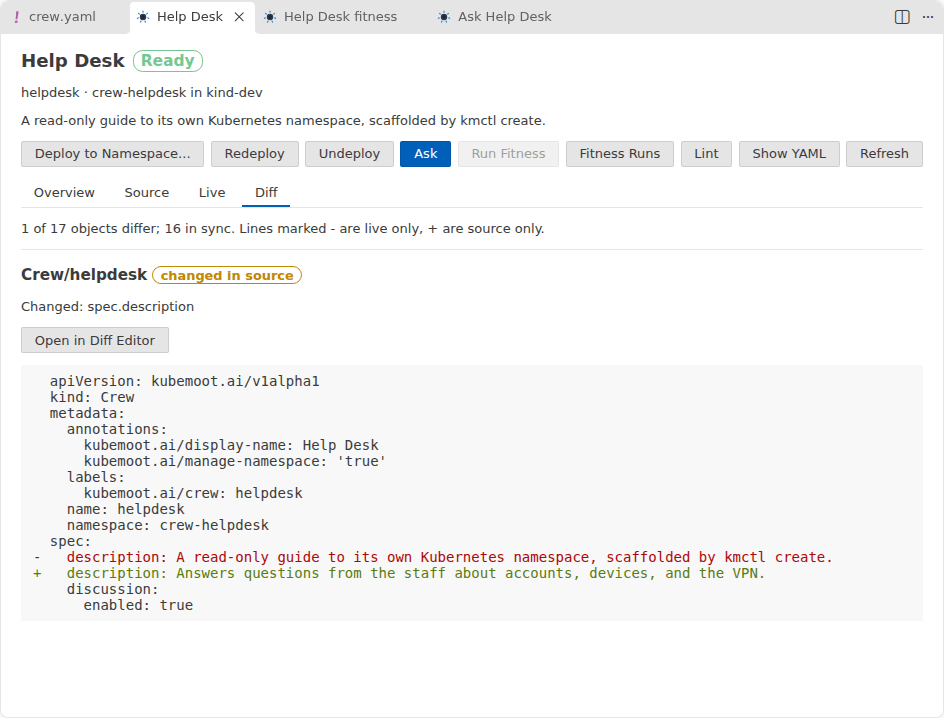
Task: Open the More Actions ellipsis menu
Action: 928,17
